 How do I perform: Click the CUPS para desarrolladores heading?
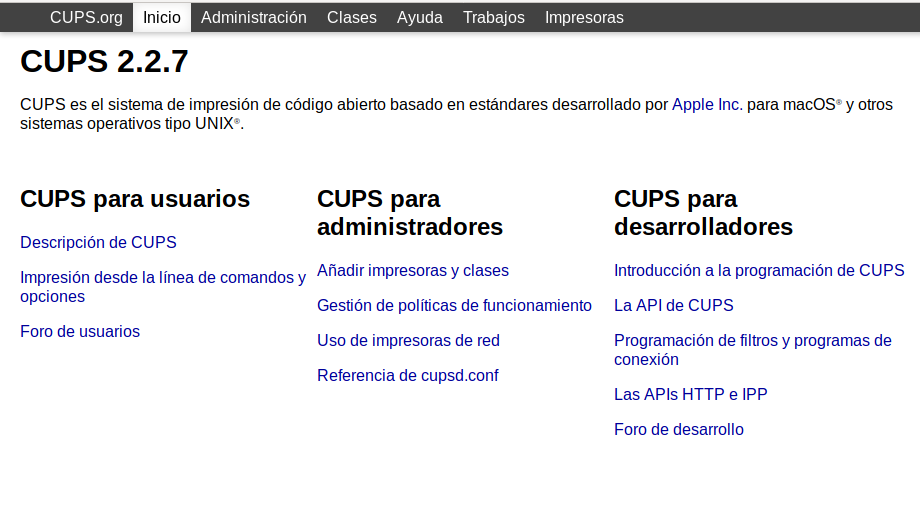click(x=703, y=213)
